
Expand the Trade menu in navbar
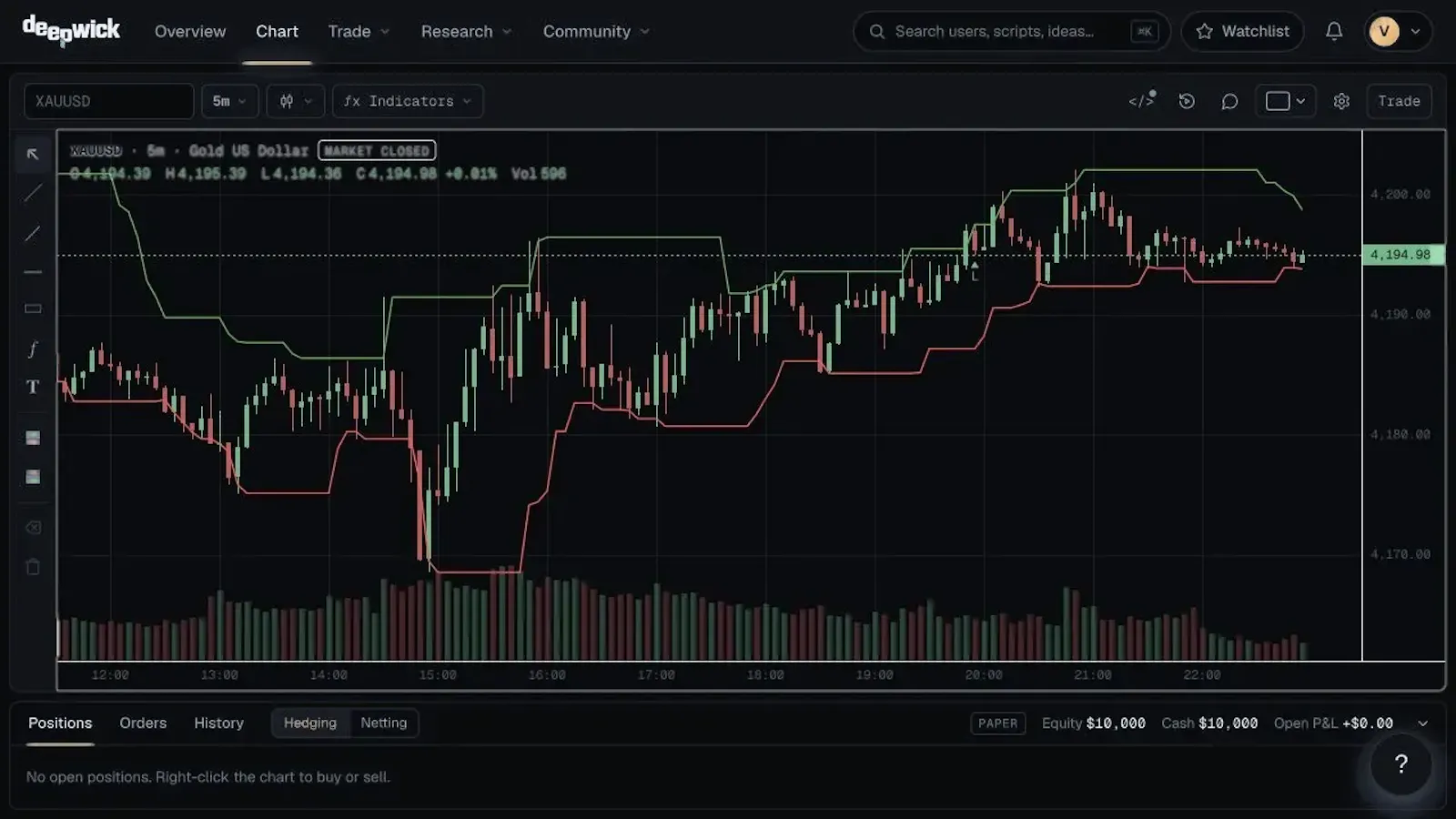point(359,31)
